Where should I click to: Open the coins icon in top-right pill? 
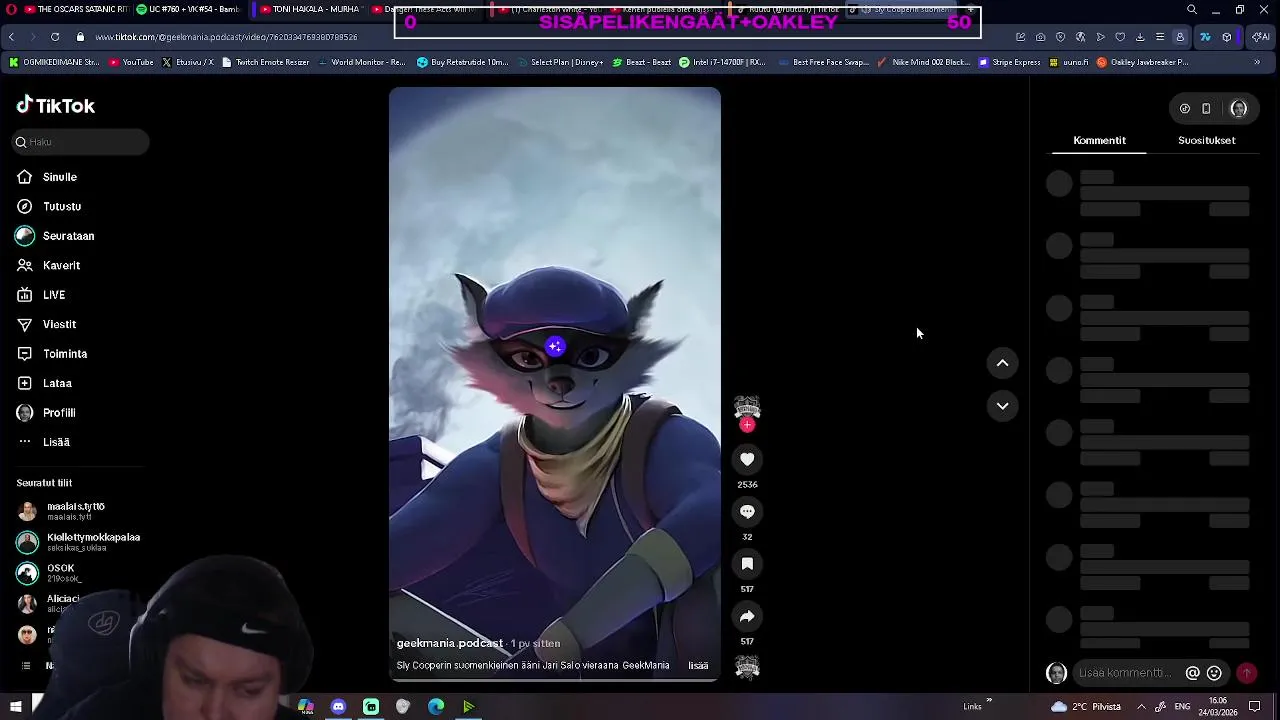1185,109
